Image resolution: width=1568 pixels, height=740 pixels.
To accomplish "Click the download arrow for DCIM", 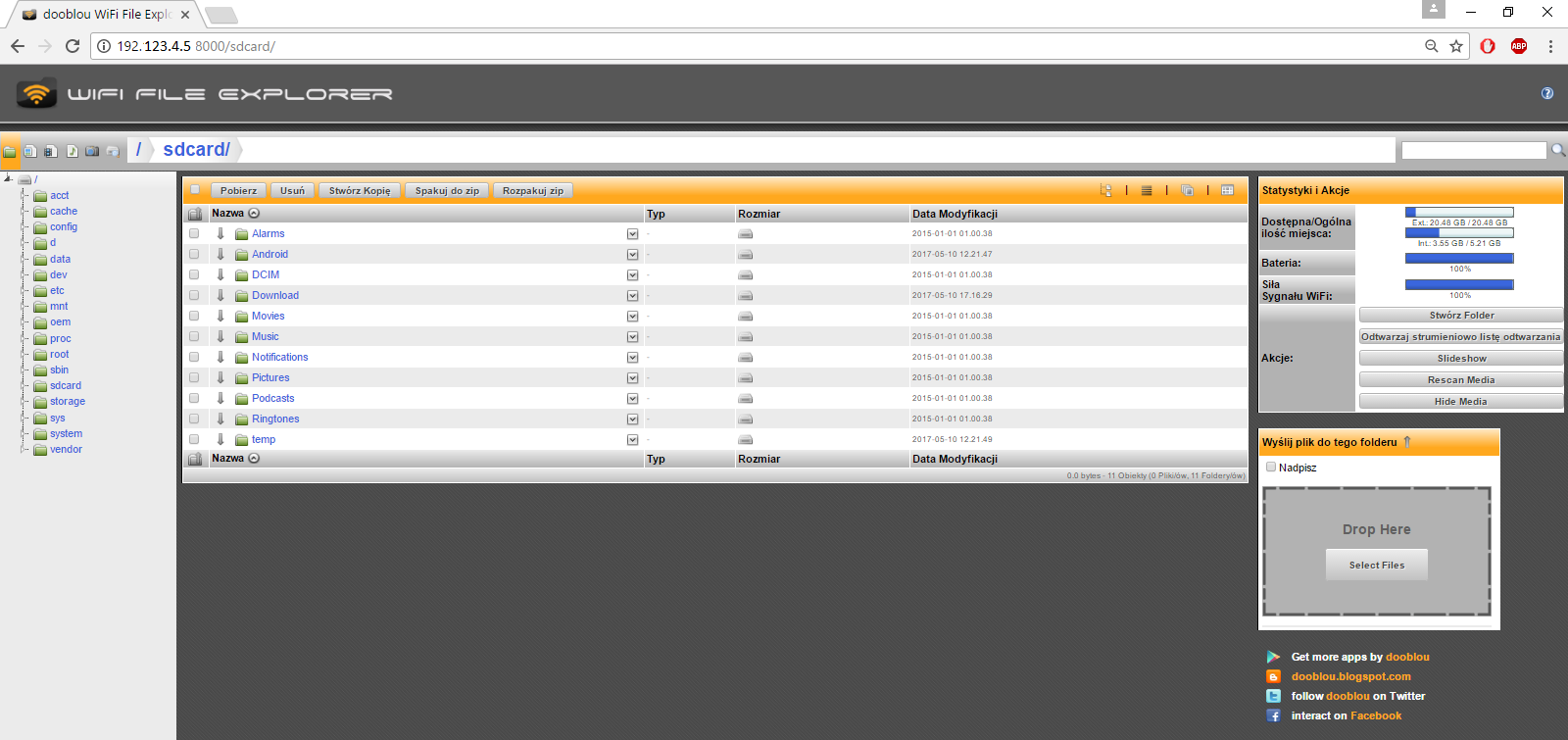I will tap(220, 275).
